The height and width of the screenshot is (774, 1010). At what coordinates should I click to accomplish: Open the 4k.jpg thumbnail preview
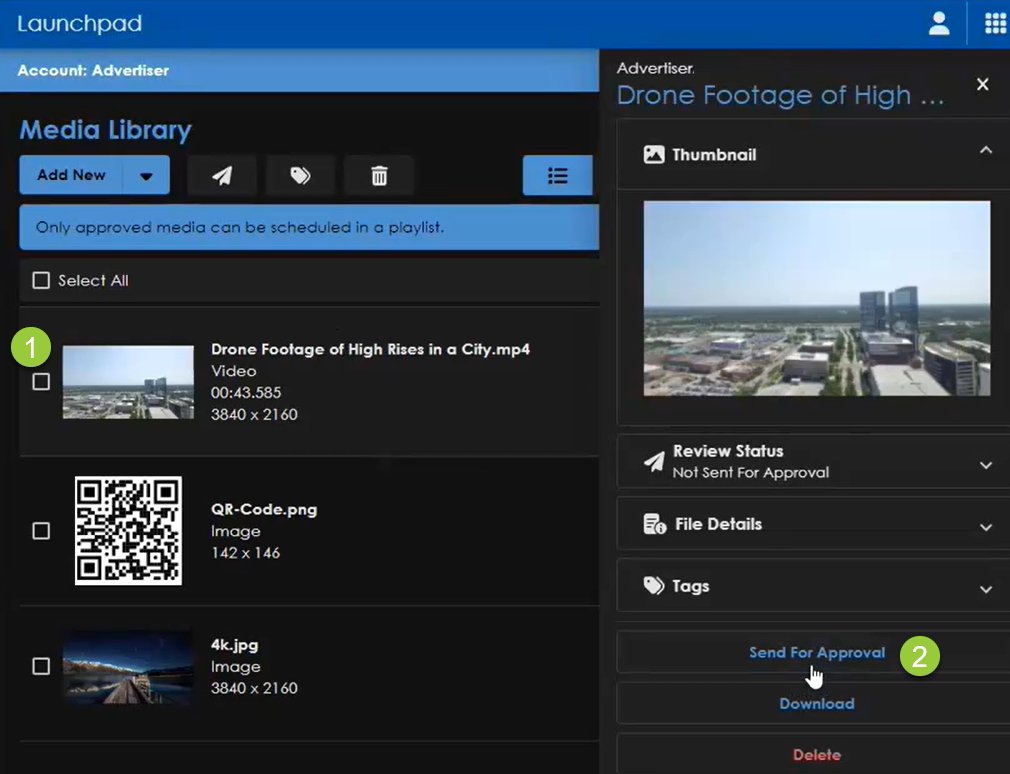pyautogui.click(x=127, y=667)
